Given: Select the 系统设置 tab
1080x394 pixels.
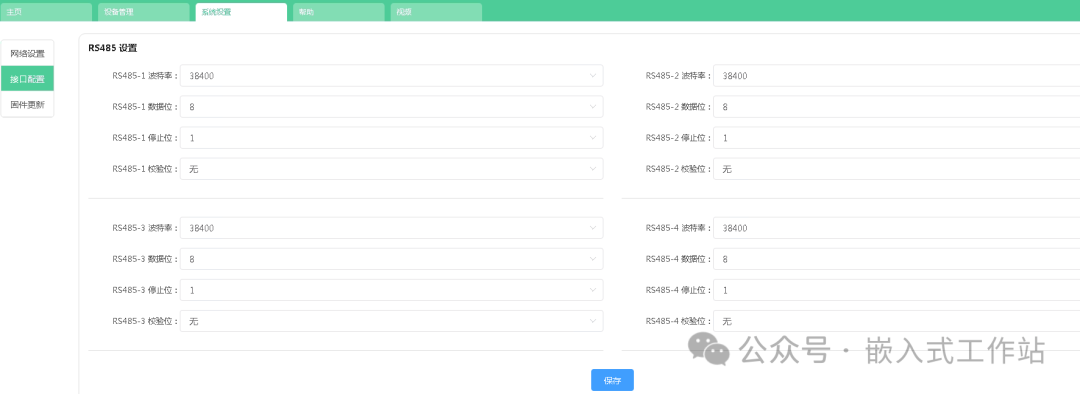Looking at the screenshot, I should [x=241, y=12].
